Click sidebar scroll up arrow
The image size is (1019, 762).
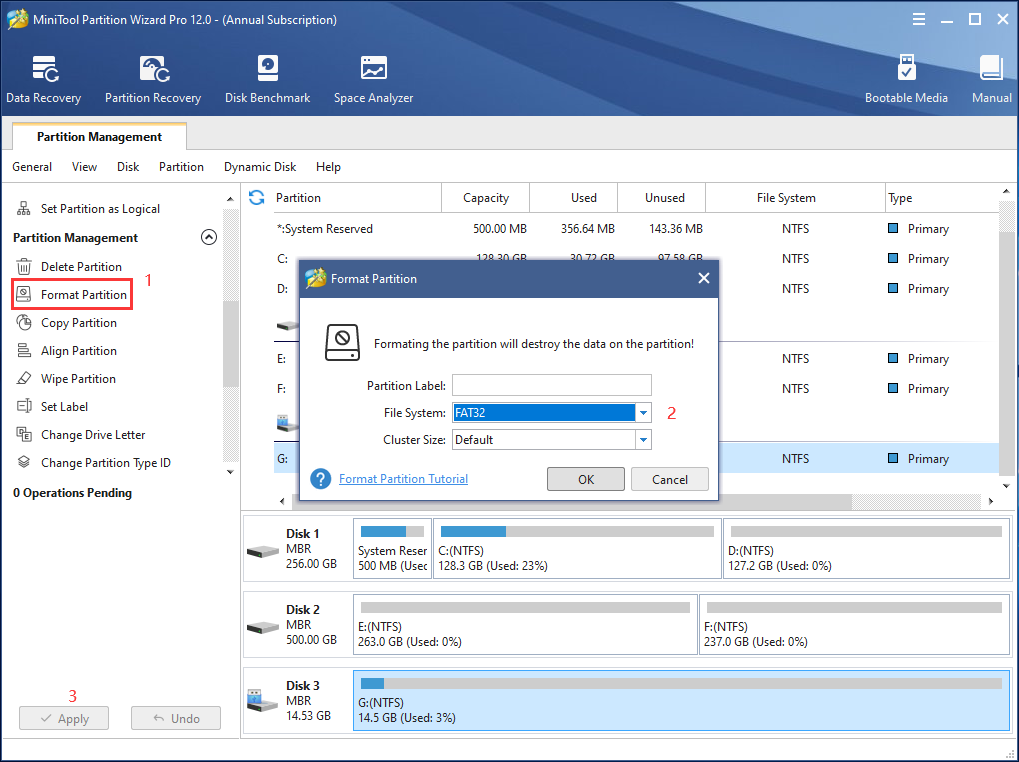pos(230,199)
